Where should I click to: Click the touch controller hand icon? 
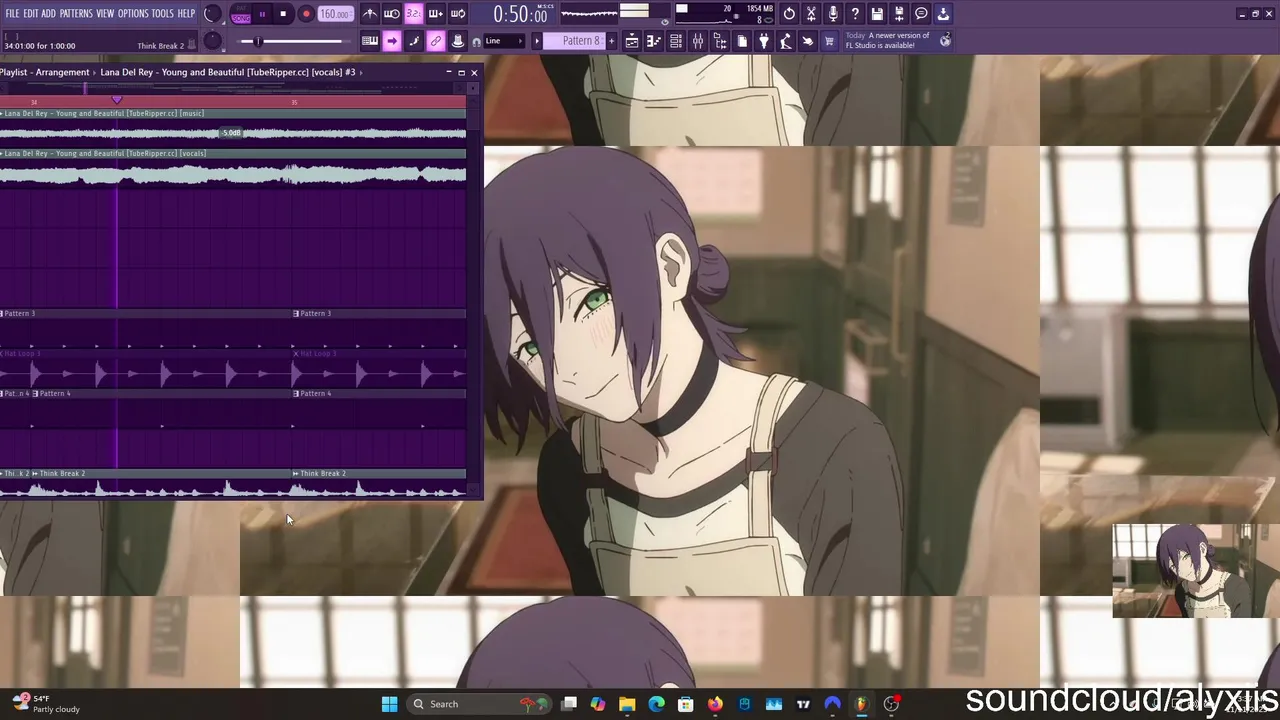coord(808,41)
